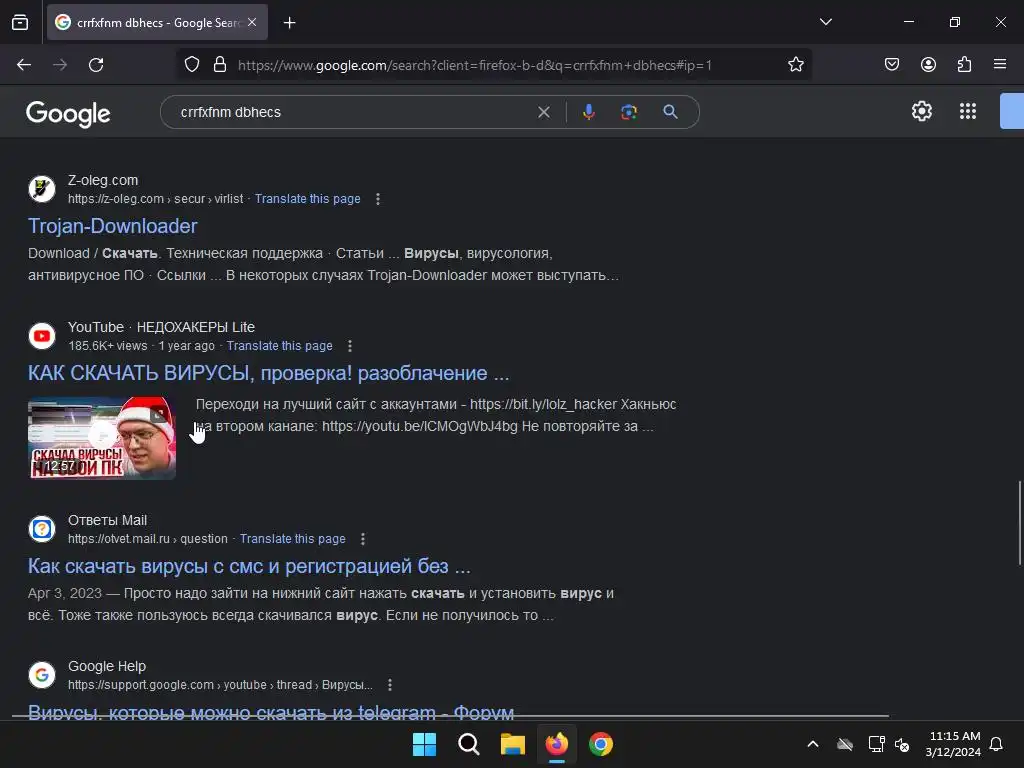Click the YouTube favicon icon
Image resolution: width=1024 pixels, height=768 pixels.
click(x=42, y=336)
